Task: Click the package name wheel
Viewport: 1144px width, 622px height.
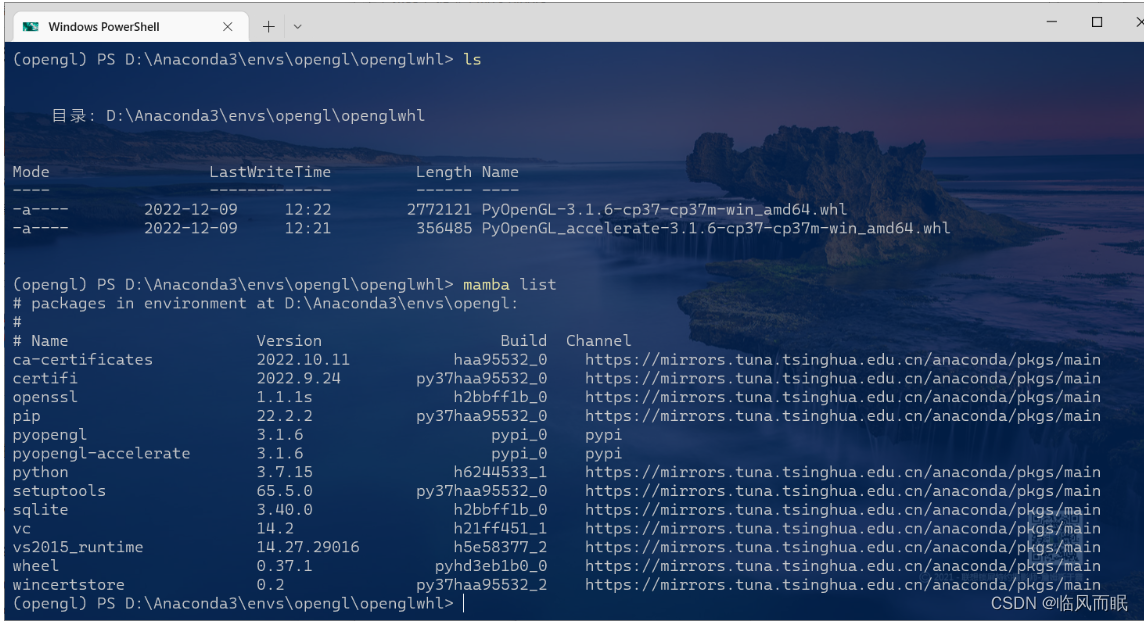Action: (35, 566)
